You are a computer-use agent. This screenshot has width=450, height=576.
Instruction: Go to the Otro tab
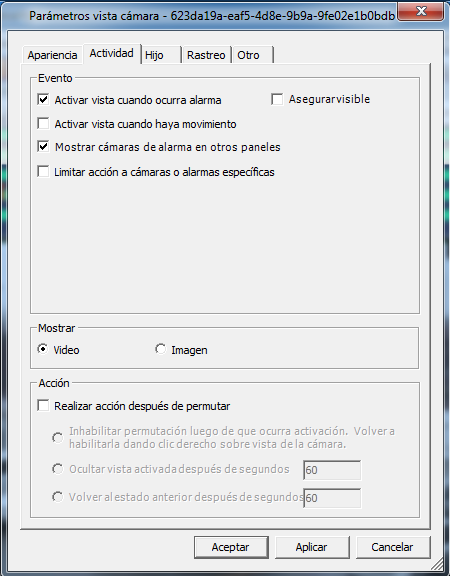pyautogui.click(x=253, y=55)
